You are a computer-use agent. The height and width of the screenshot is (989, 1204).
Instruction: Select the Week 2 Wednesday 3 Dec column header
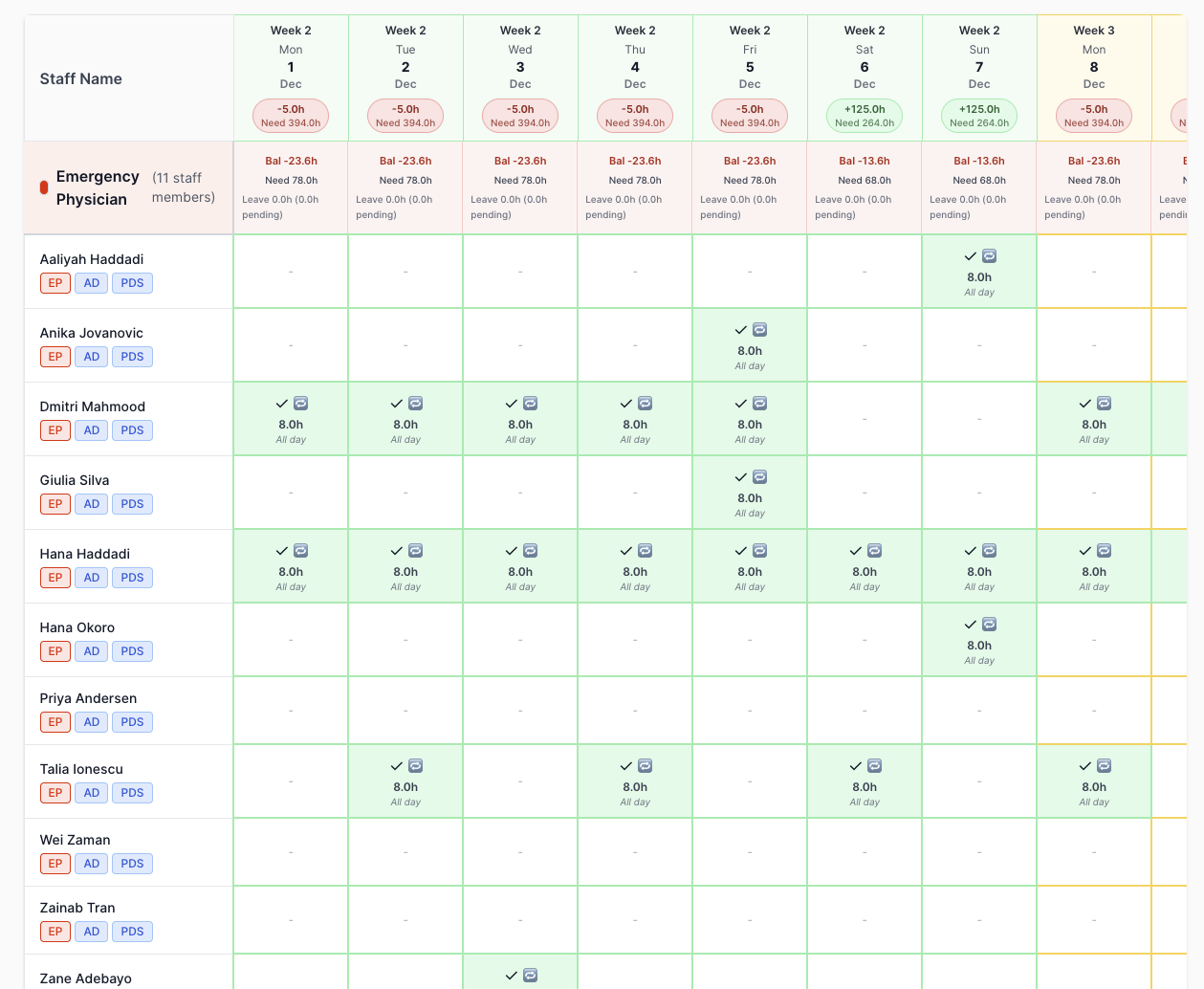click(520, 57)
